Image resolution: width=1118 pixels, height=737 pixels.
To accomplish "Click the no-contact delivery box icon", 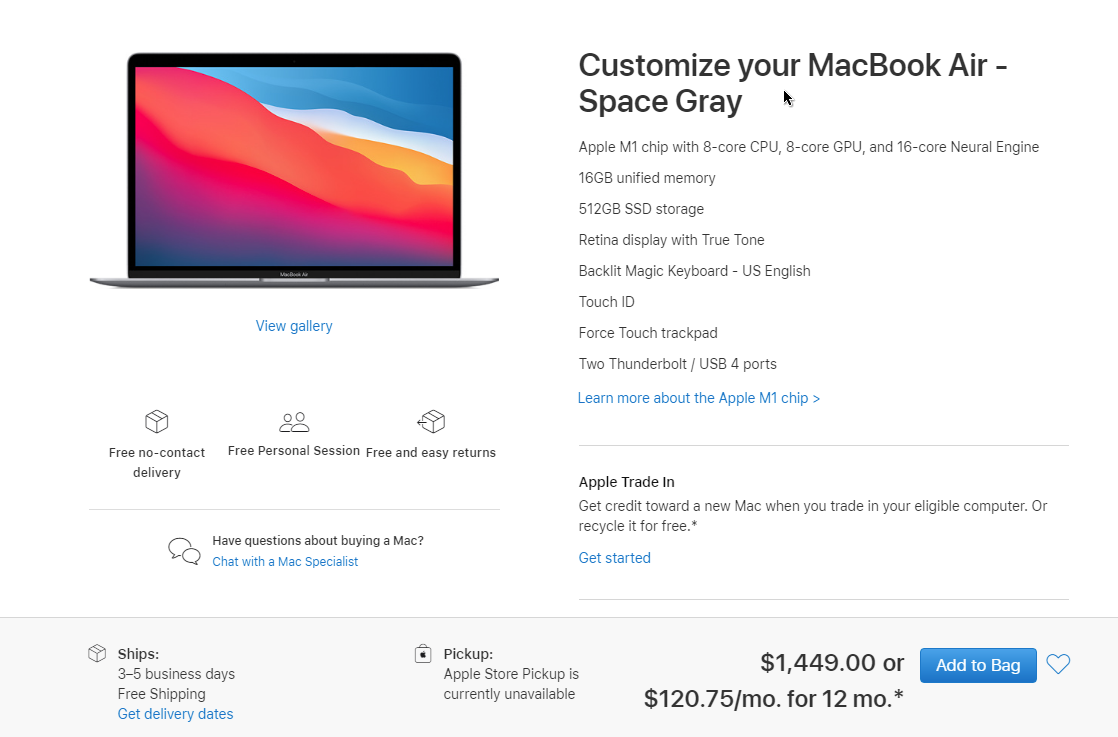I will (156, 422).
